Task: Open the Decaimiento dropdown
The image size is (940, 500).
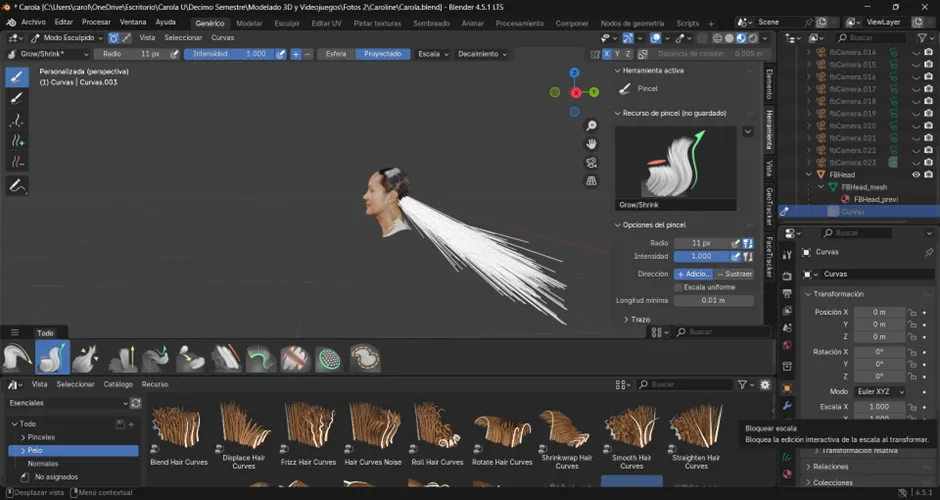Action: (482, 54)
